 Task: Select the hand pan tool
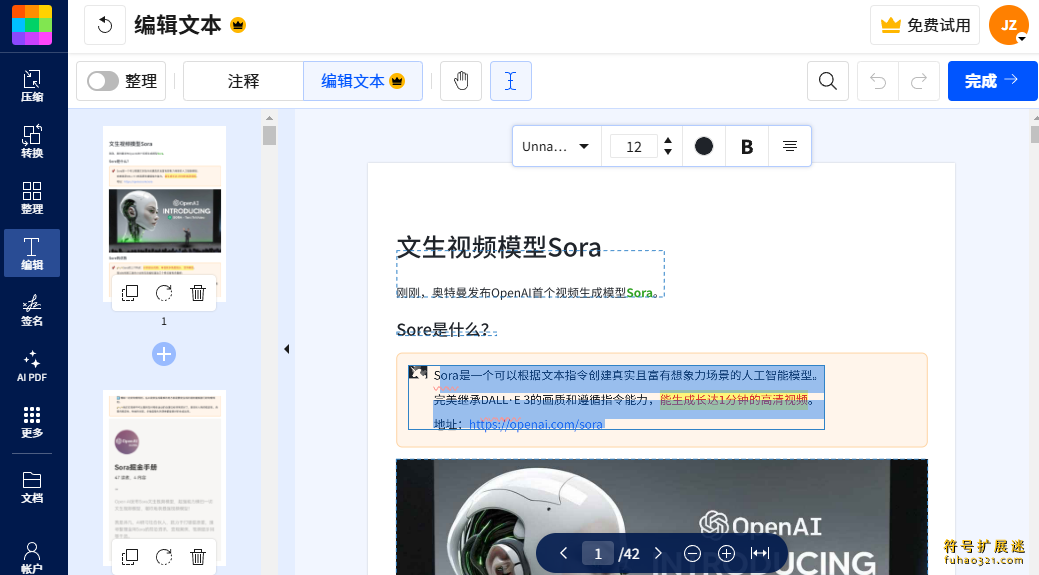point(461,81)
